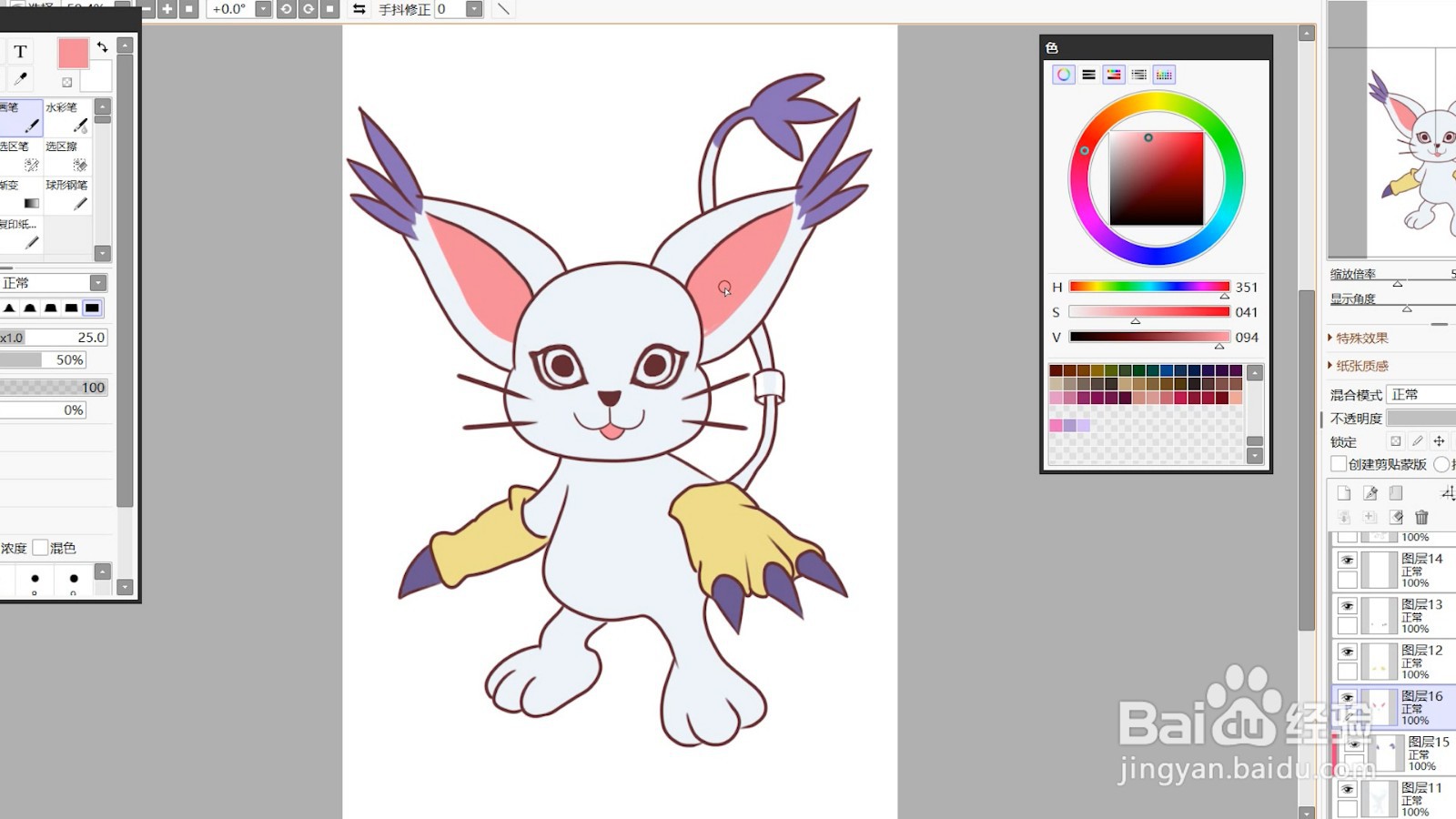Open the 手抖修正 stabilizer dropdown

474,9
